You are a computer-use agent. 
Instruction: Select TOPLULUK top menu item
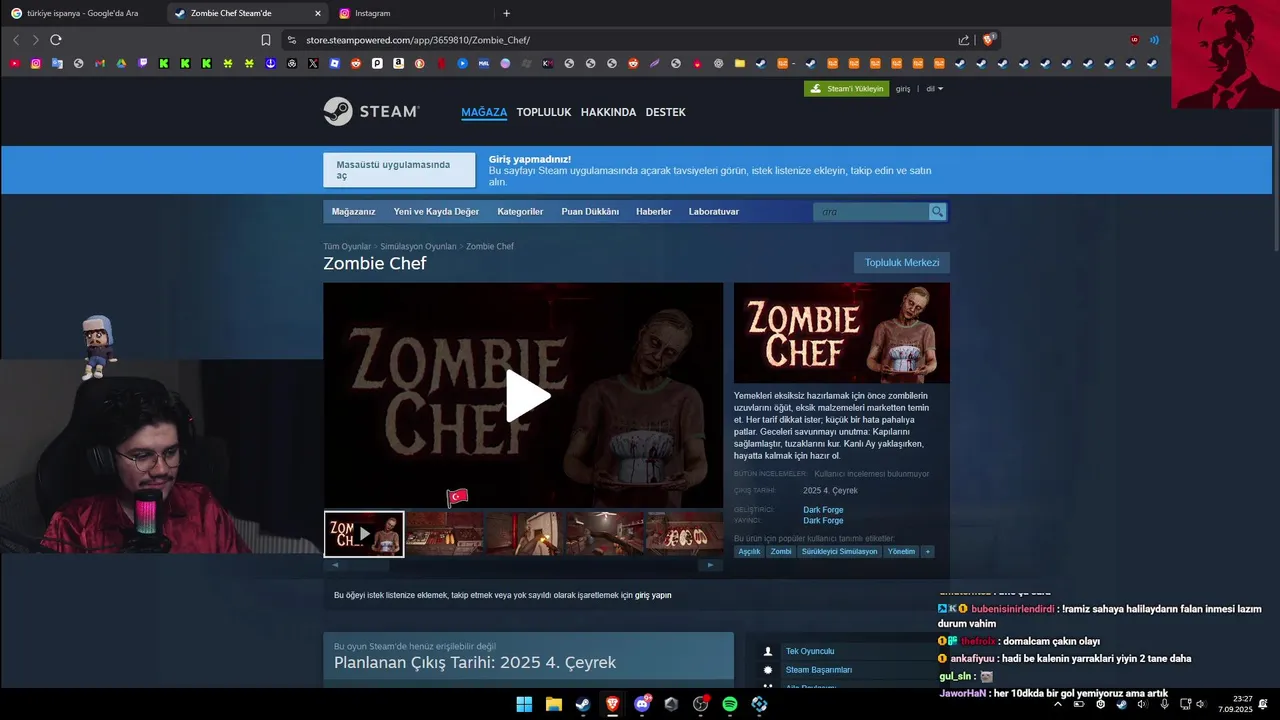(x=543, y=112)
